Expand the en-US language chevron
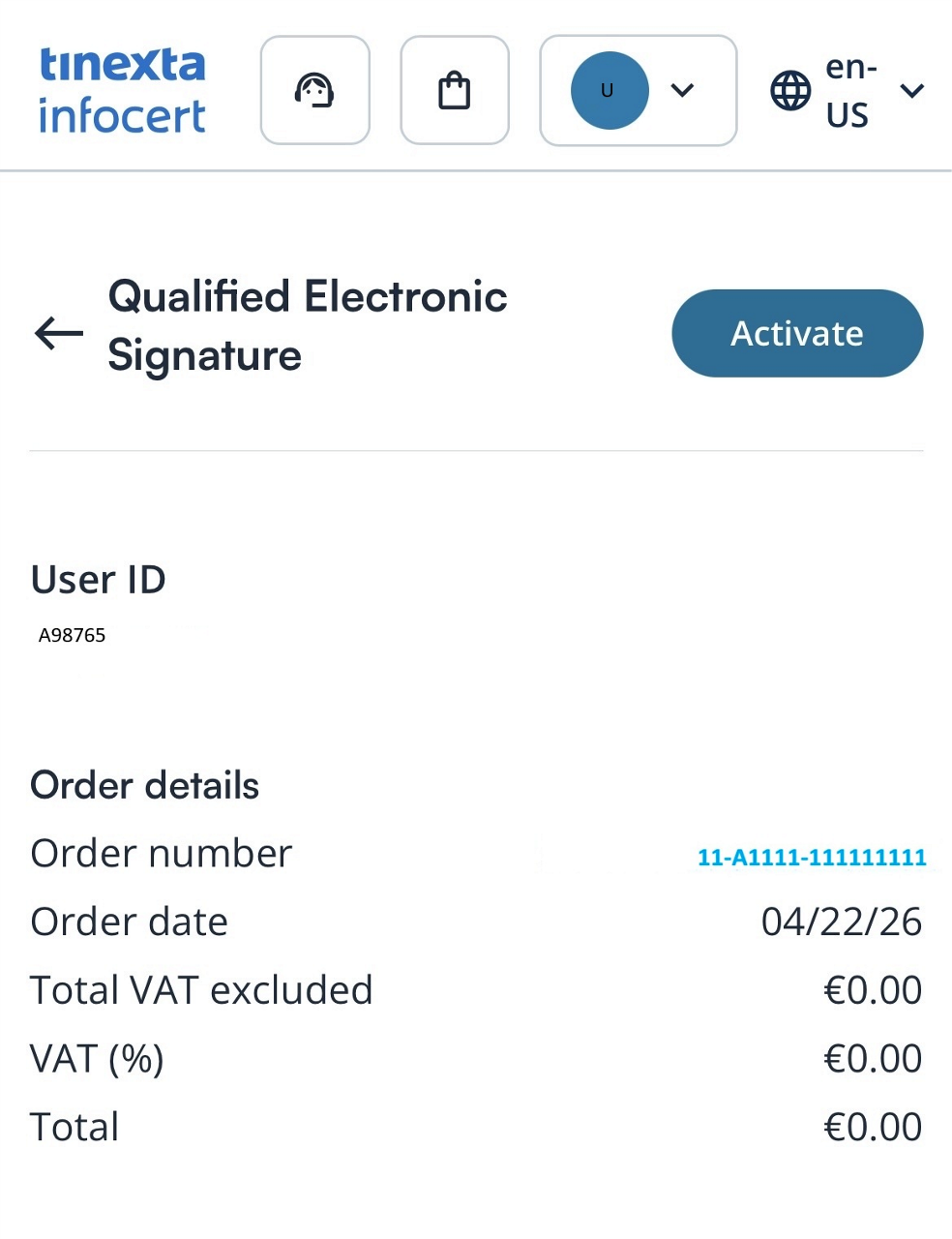This screenshot has height=1239, width=952. (911, 91)
